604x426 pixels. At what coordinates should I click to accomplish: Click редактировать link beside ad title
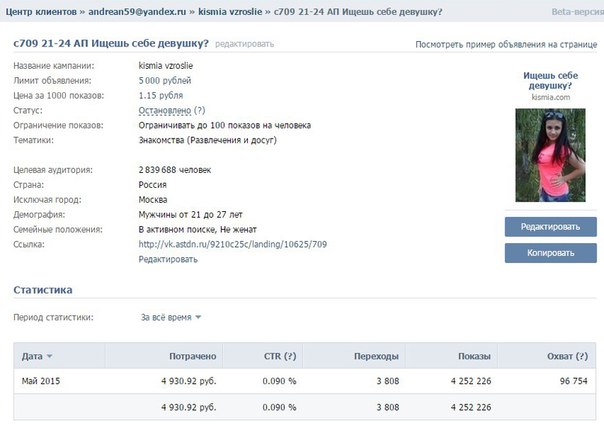click(x=244, y=45)
